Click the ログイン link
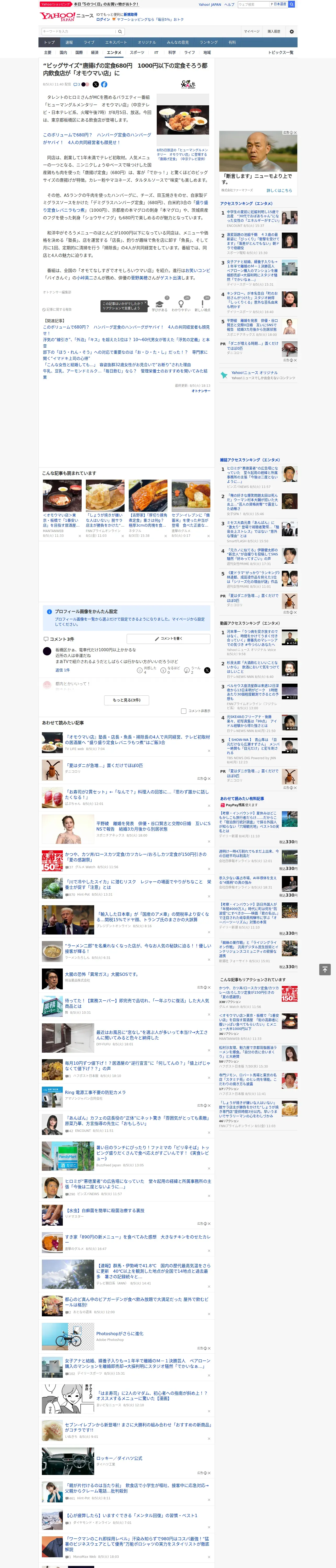 103,20
